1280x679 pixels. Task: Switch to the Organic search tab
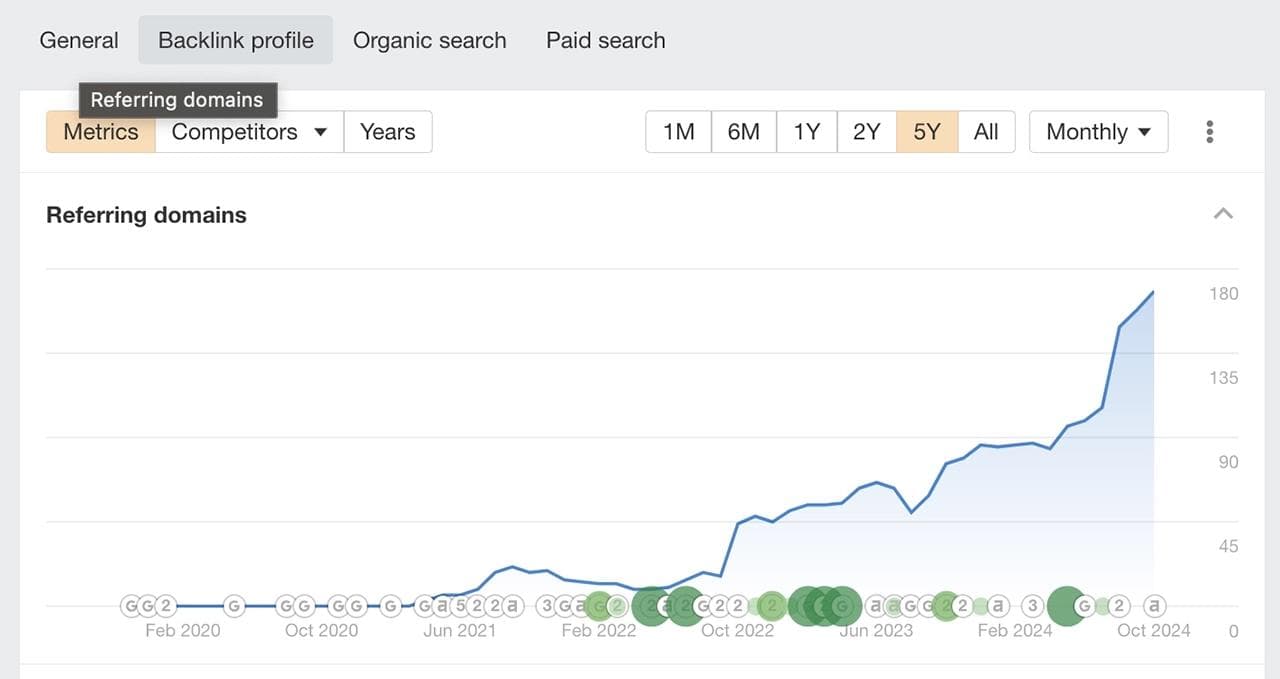pos(429,41)
